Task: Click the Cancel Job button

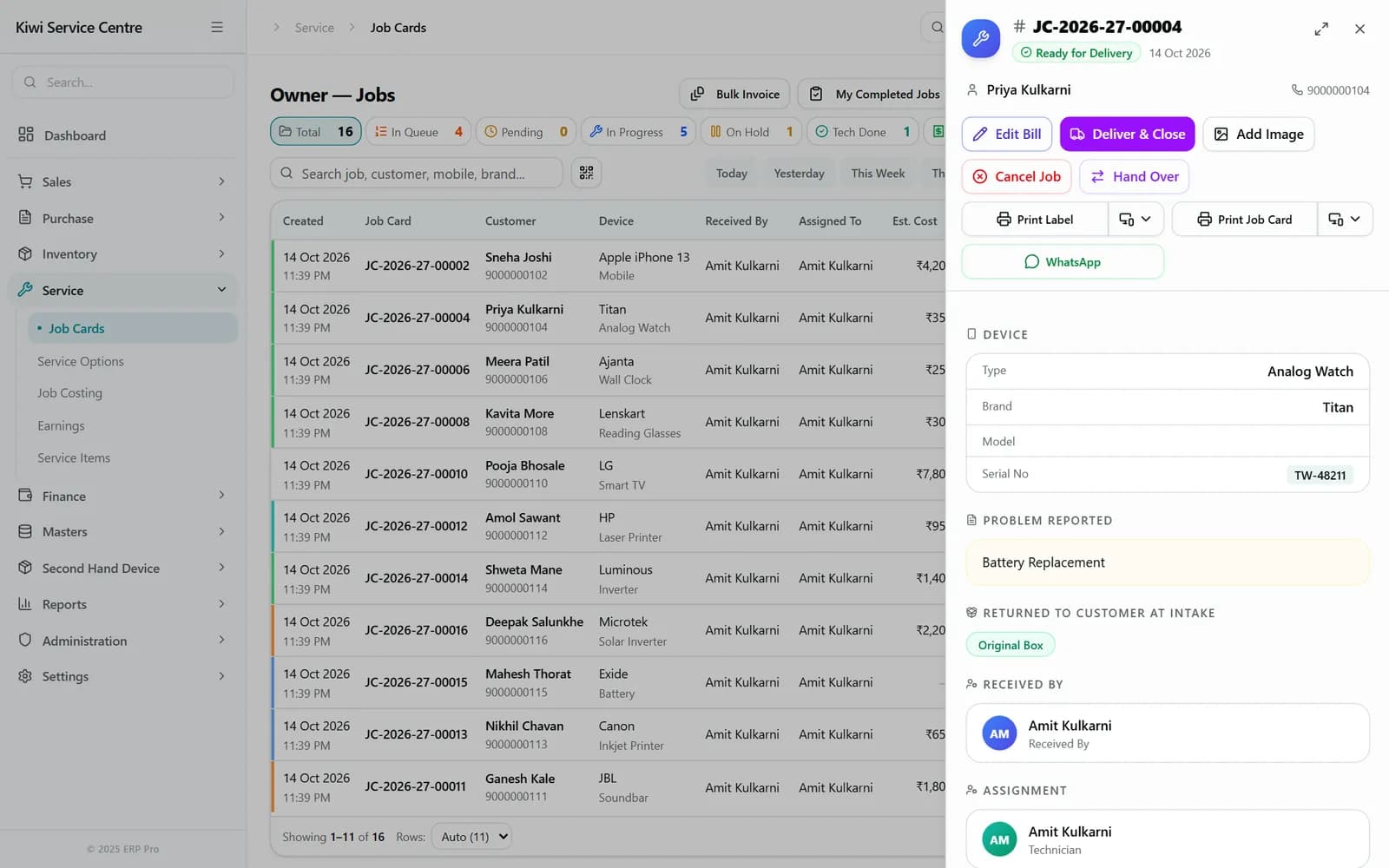Action: tap(1017, 176)
